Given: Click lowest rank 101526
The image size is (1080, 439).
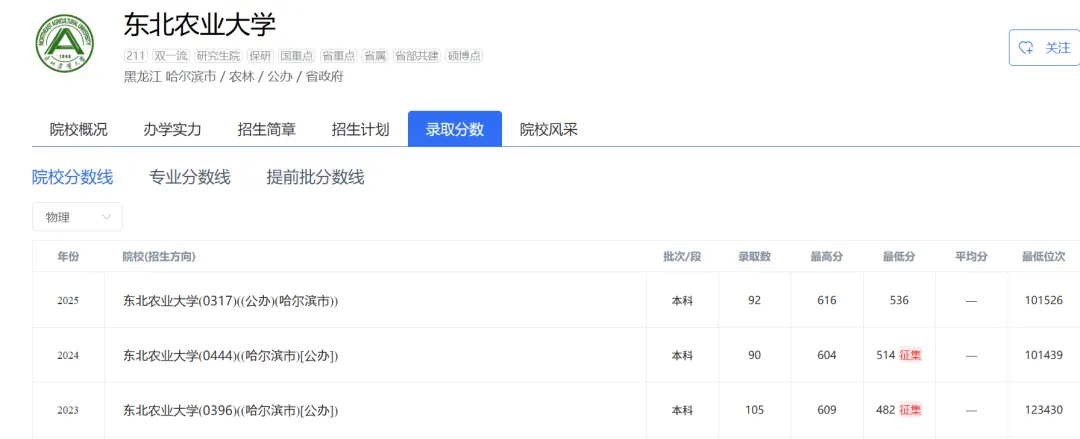Looking at the screenshot, I should point(1043,300).
